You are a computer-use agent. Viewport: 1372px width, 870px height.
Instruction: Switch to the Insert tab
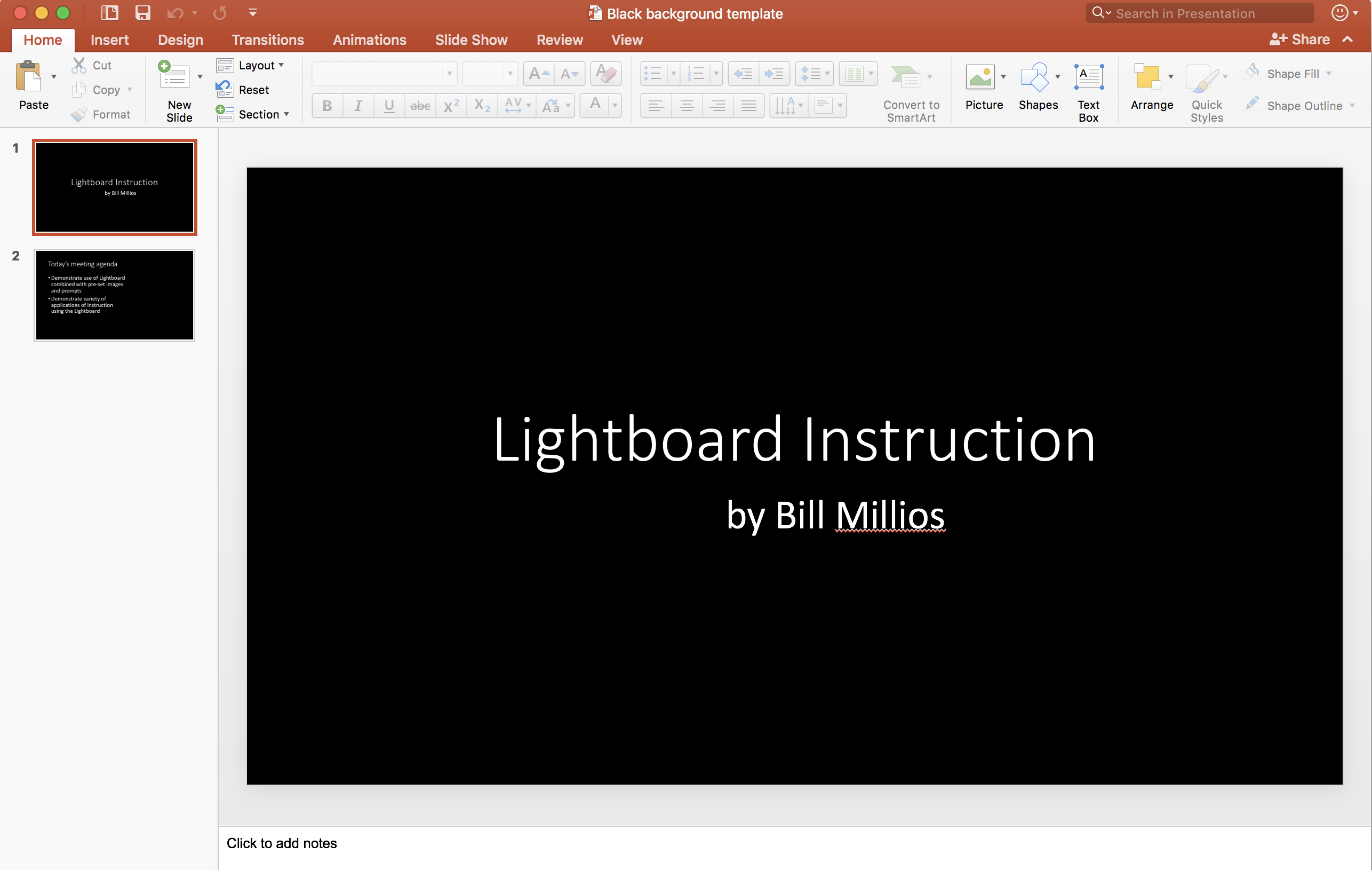109,40
